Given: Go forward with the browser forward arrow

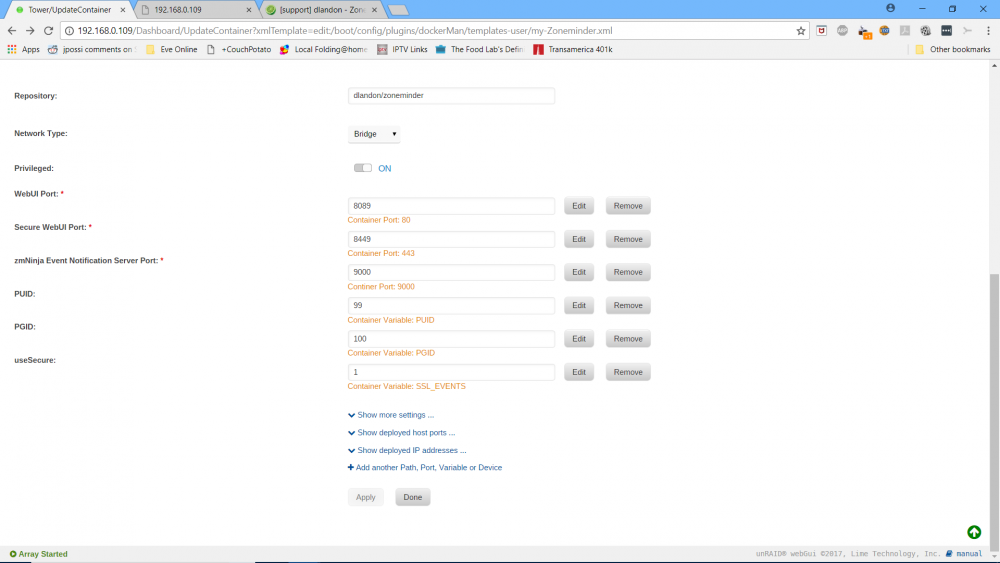Looking at the screenshot, I should pos(30,31).
